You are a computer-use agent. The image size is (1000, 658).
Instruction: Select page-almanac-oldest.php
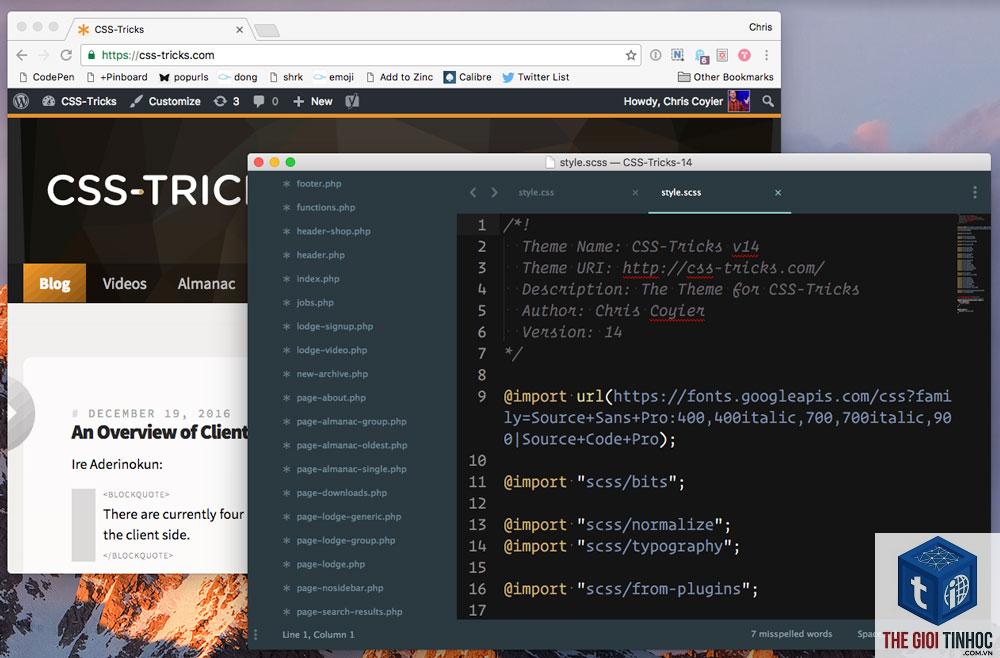coord(351,445)
